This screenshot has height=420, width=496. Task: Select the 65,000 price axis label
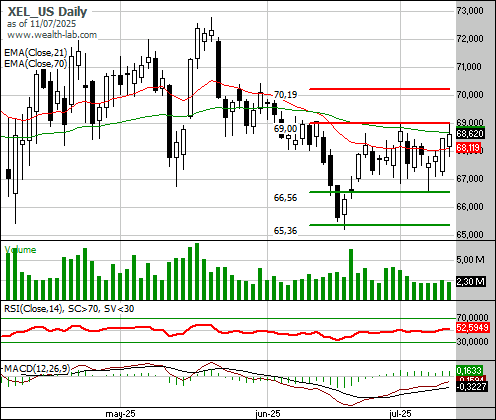(x=470, y=235)
